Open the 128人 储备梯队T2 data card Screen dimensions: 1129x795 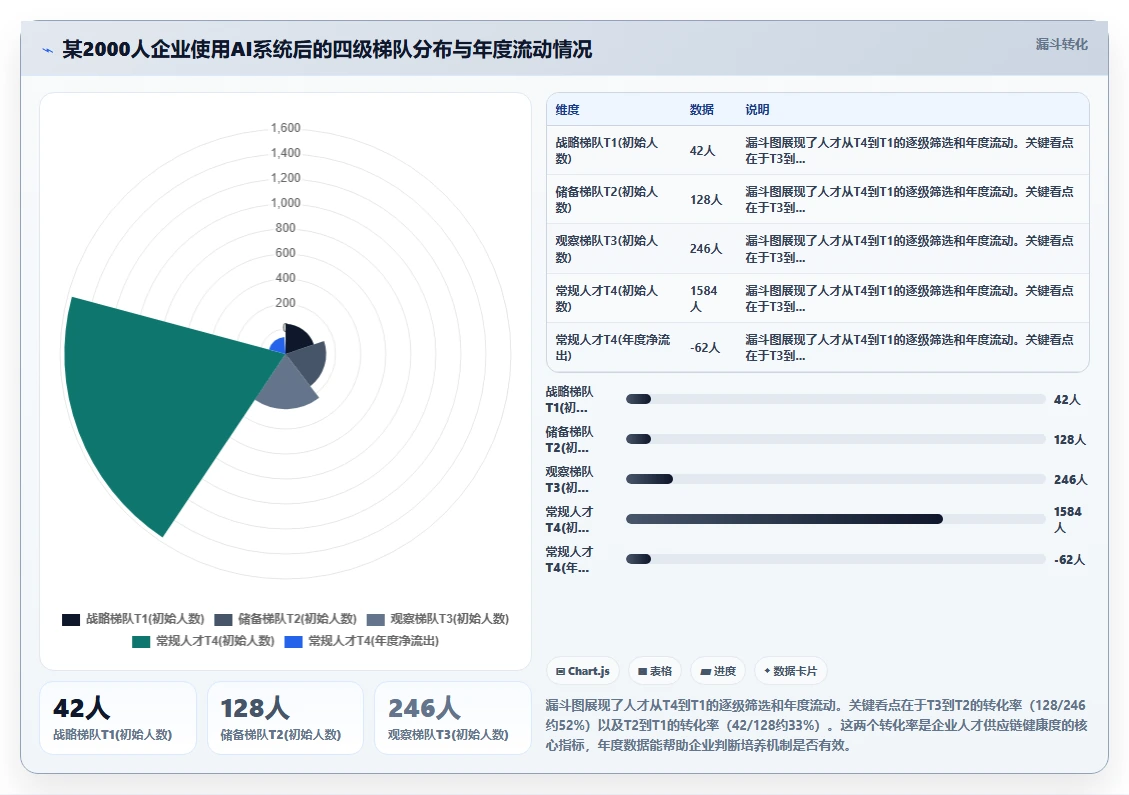pos(285,718)
